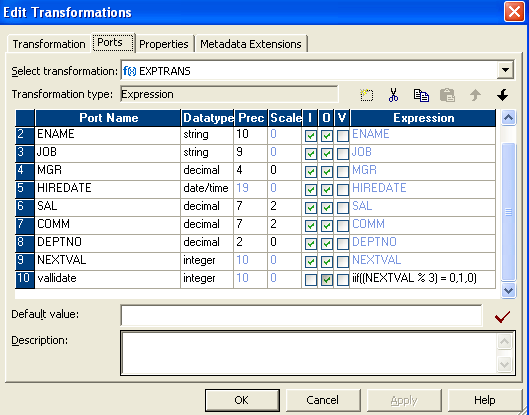The height and width of the screenshot is (415, 529).
Task: Click the f(x) EXPTRANS transformation icon
Action: (130, 71)
